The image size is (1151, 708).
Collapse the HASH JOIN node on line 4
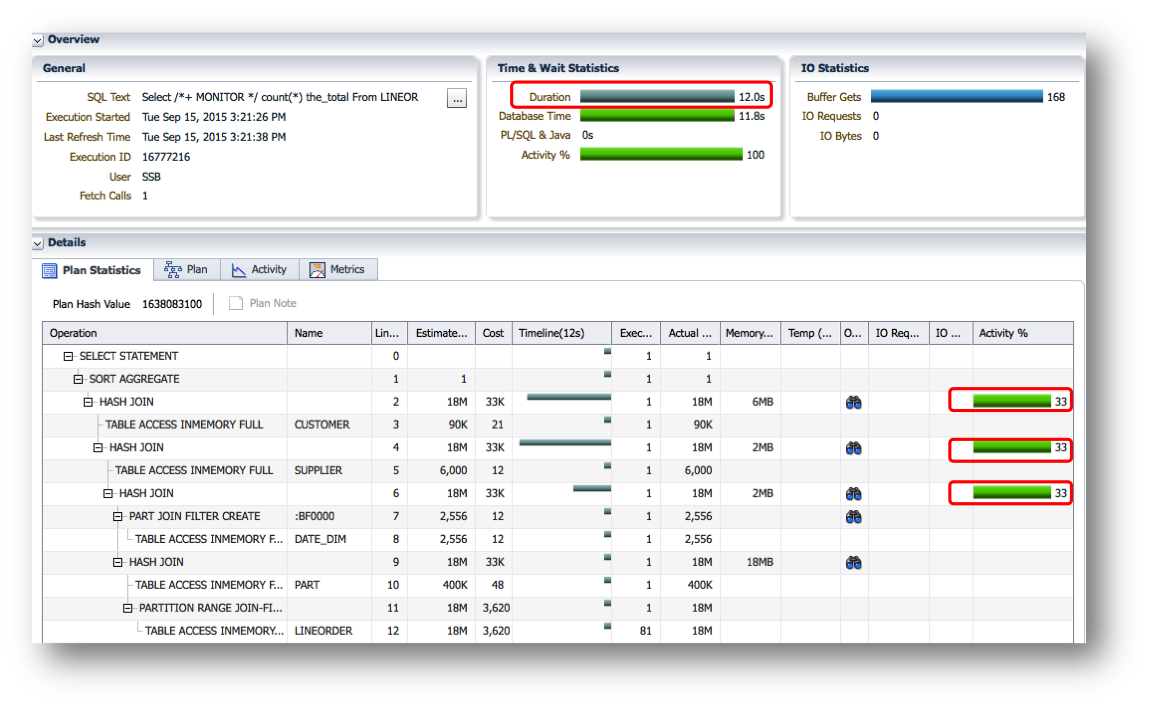pos(98,448)
